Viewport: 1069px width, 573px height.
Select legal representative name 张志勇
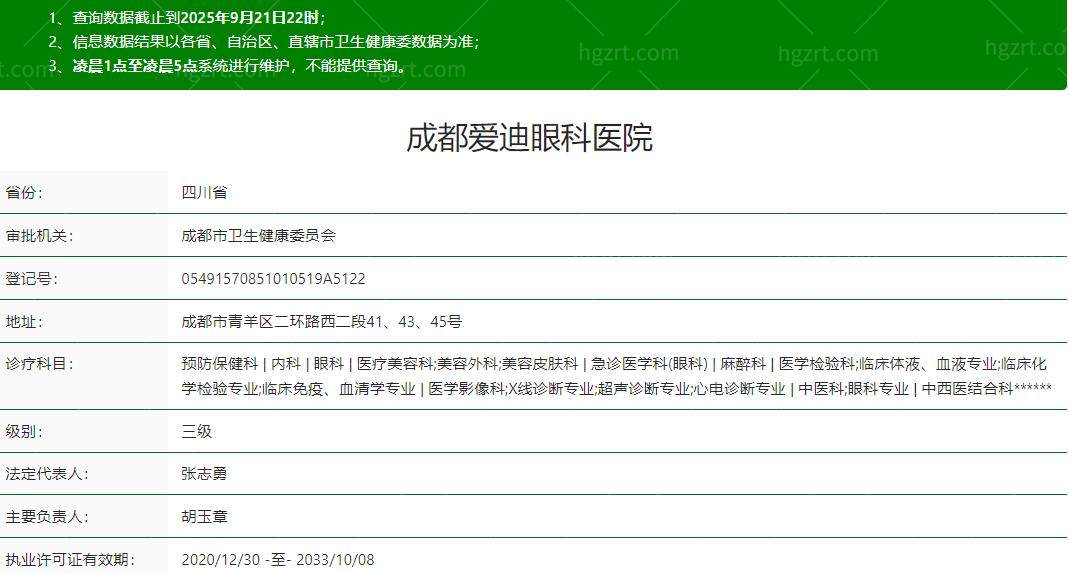205,473
